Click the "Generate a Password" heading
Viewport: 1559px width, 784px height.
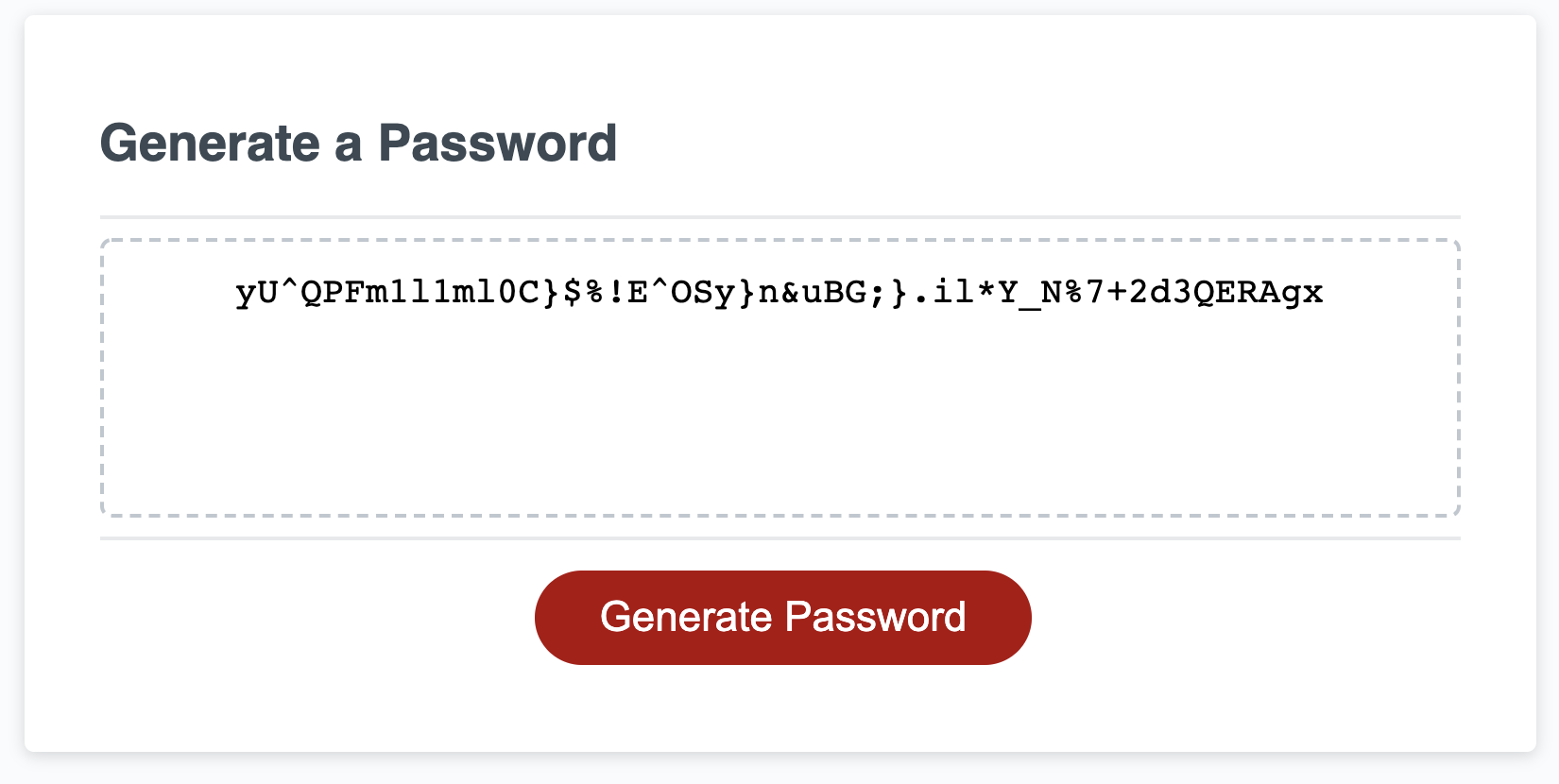[x=358, y=144]
